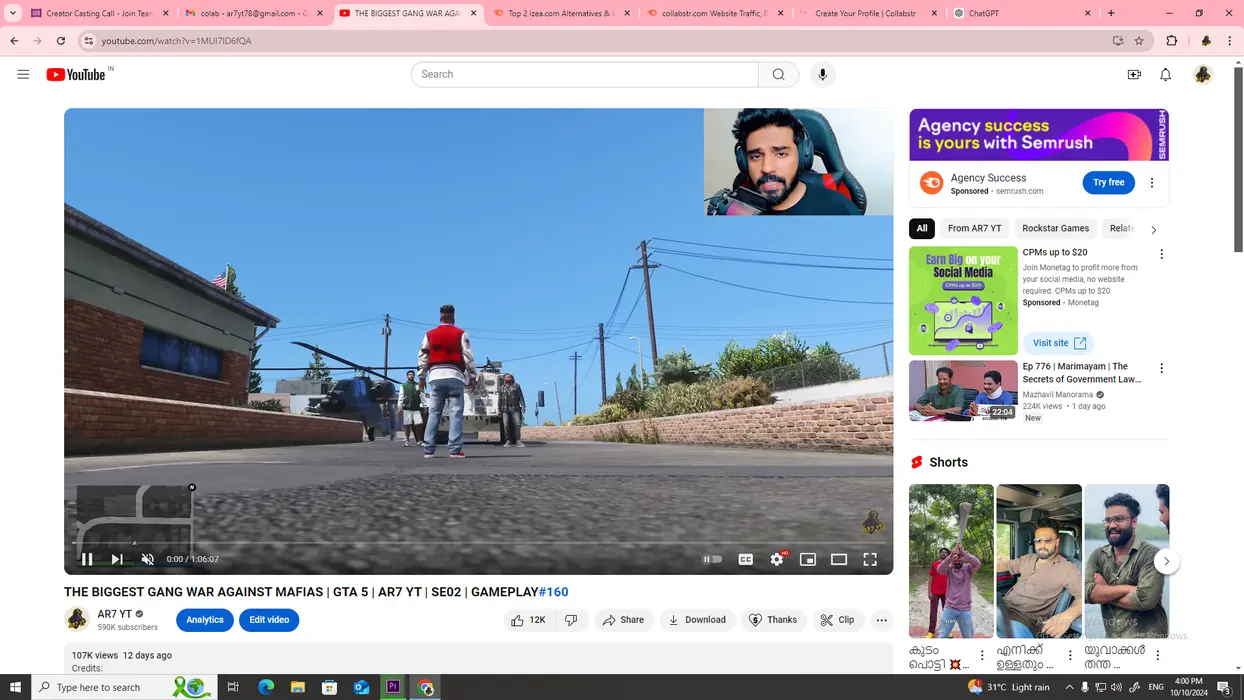Screen dimensions: 1244x700
Task: Toggle closed captions
Action: tap(745, 559)
